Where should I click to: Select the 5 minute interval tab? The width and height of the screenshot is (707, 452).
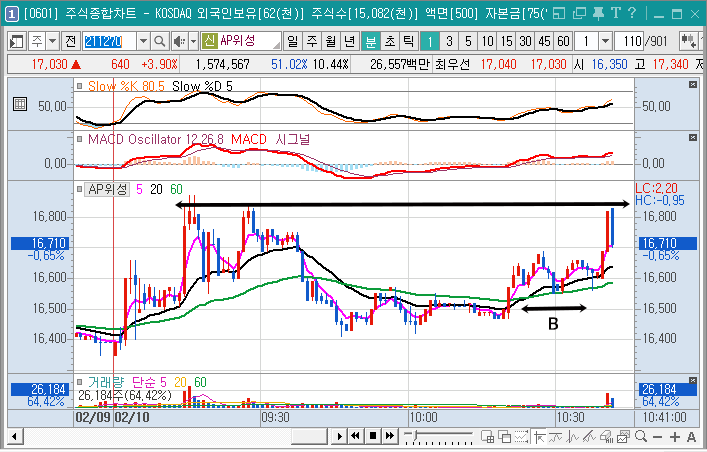468,42
